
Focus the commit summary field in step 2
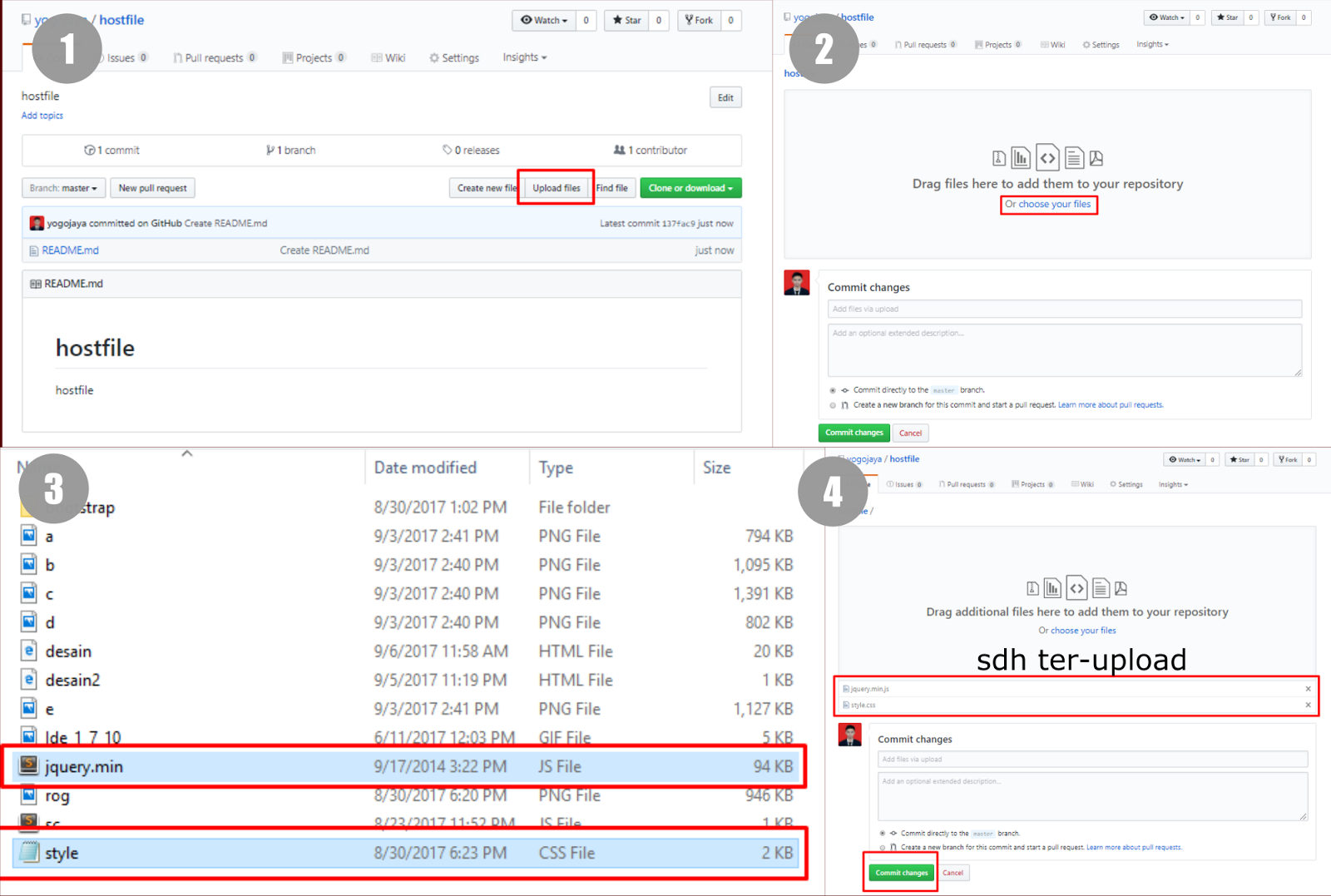1064,309
